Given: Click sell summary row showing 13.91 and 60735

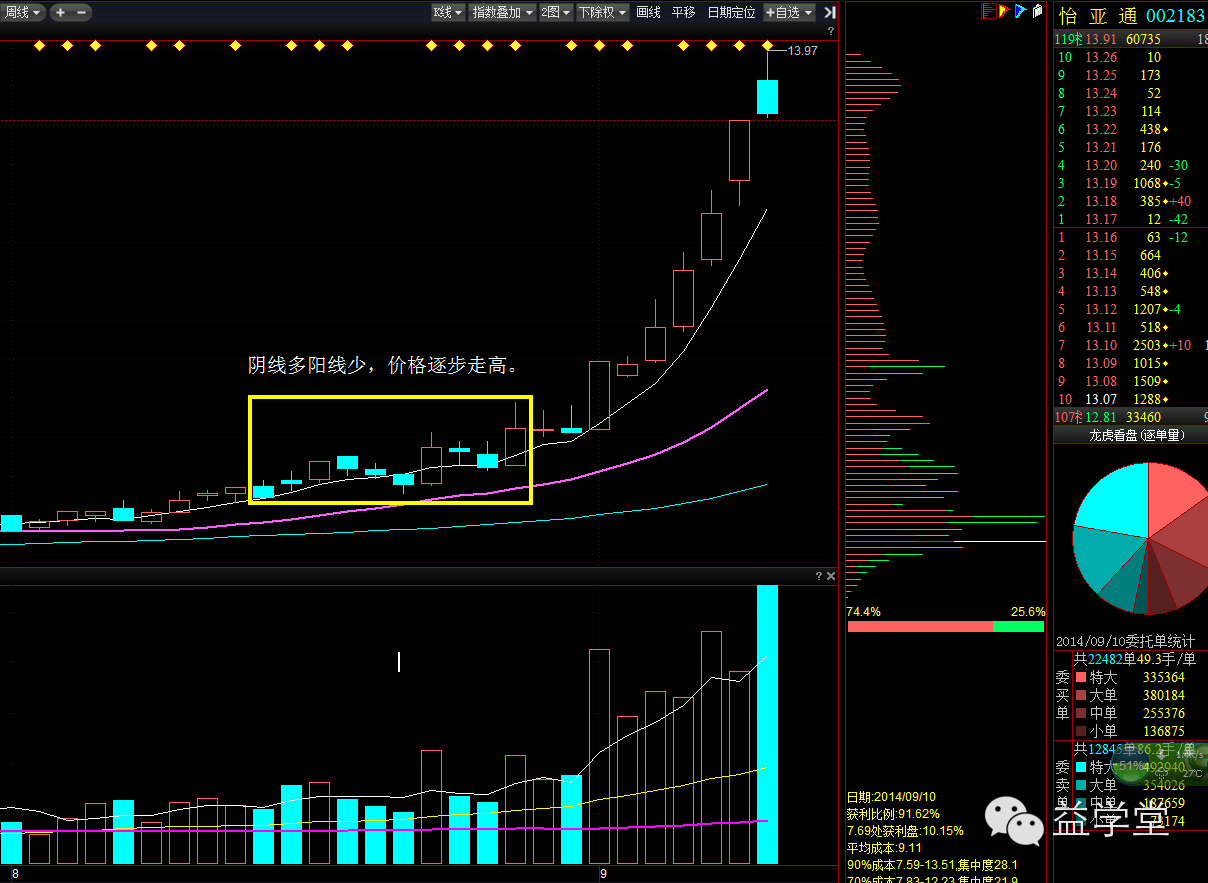Looking at the screenshot, I should click(1131, 39).
